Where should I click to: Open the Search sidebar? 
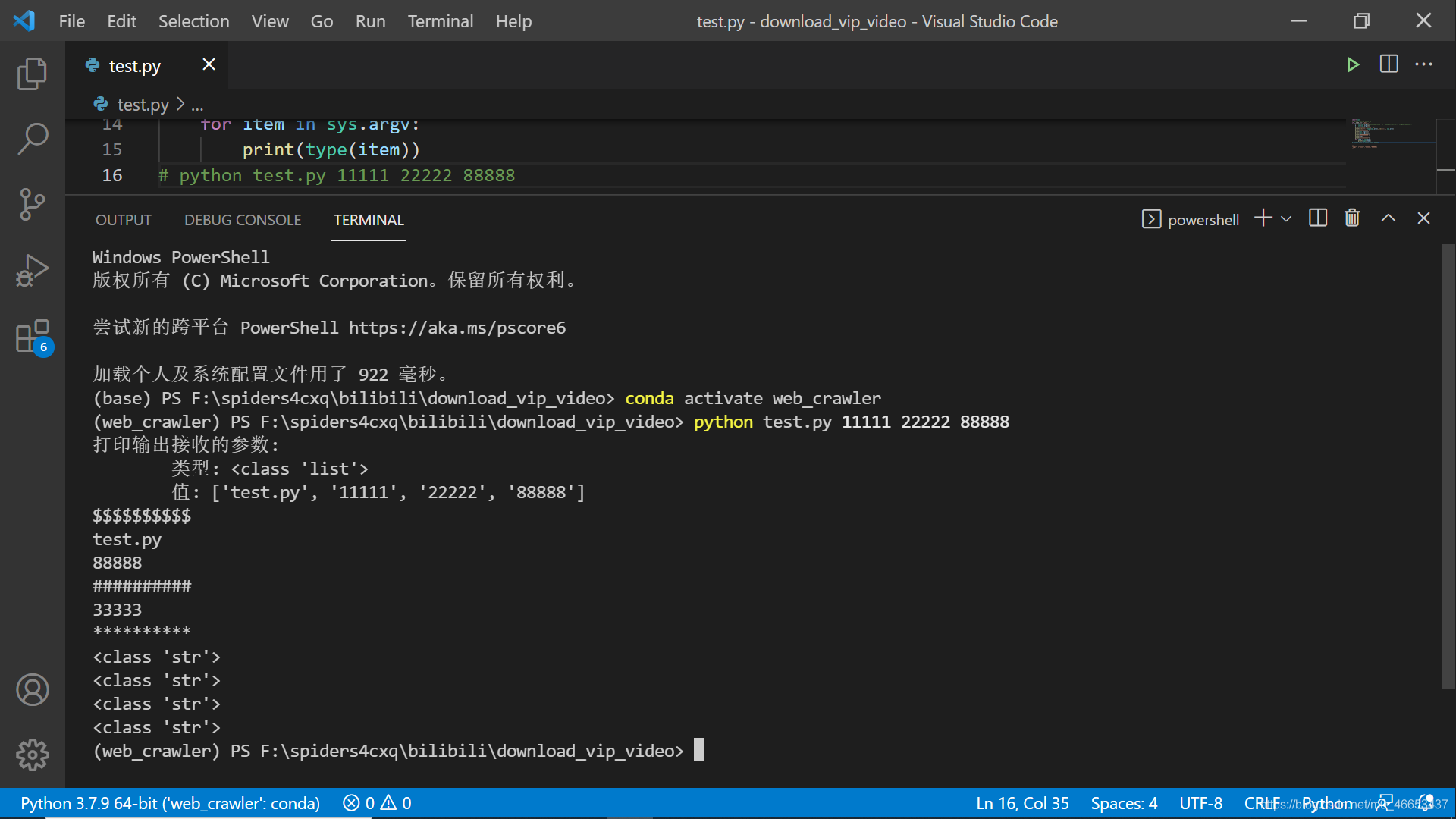(x=32, y=139)
